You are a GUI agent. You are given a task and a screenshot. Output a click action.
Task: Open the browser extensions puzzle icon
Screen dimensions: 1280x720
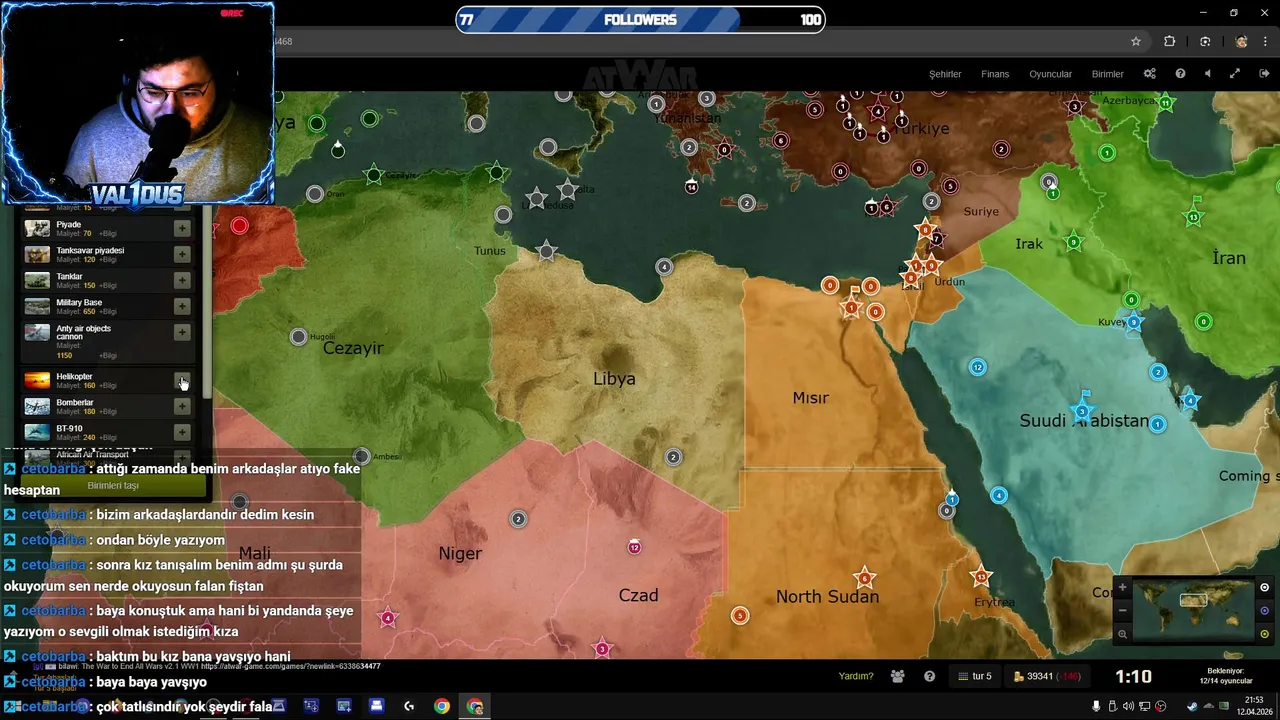[x=1169, y=41]
